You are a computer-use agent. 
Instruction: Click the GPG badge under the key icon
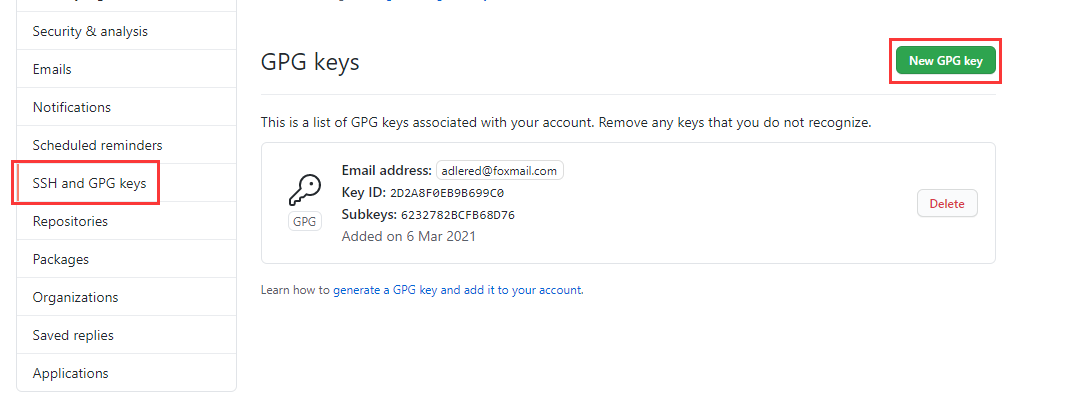coord(305,222)
